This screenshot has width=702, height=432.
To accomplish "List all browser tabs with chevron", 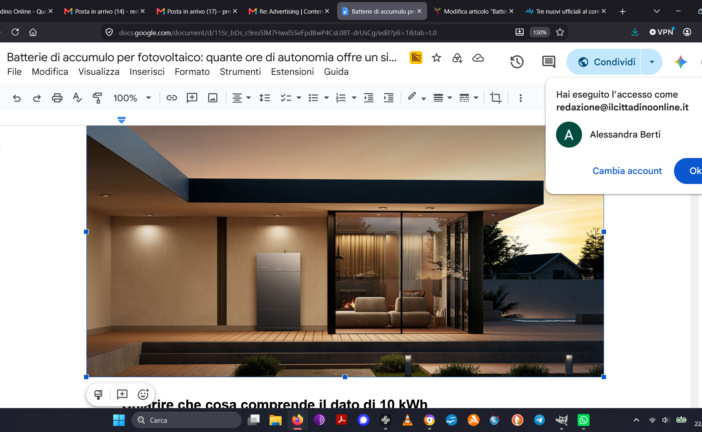I will point(656,11).
